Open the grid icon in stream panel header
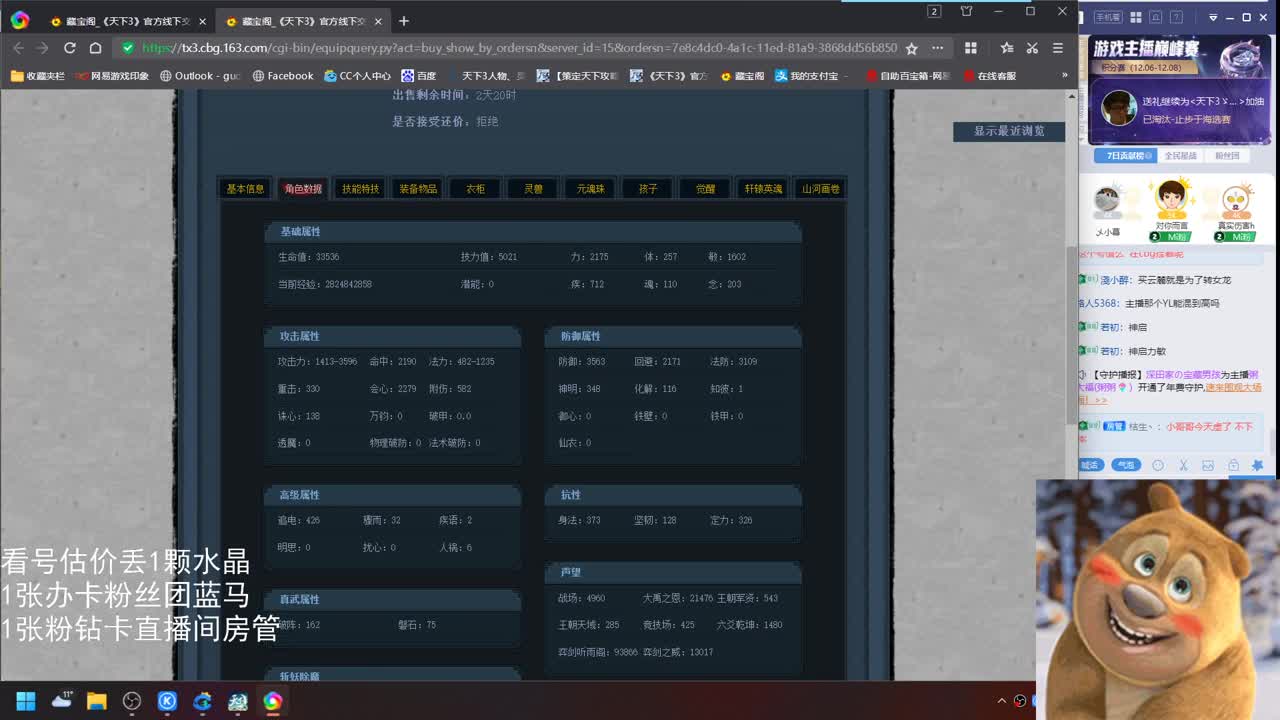 coord(1136,17)
